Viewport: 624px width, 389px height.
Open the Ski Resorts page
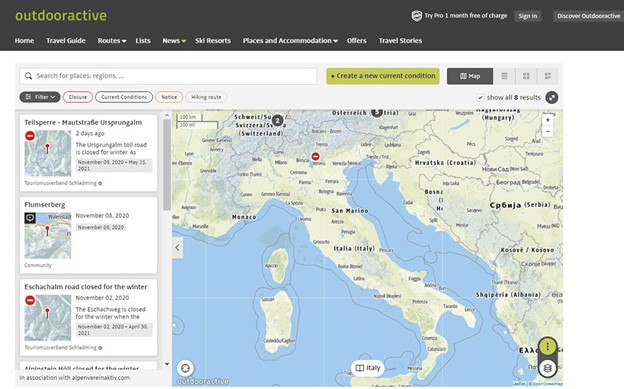pos(213,41)
